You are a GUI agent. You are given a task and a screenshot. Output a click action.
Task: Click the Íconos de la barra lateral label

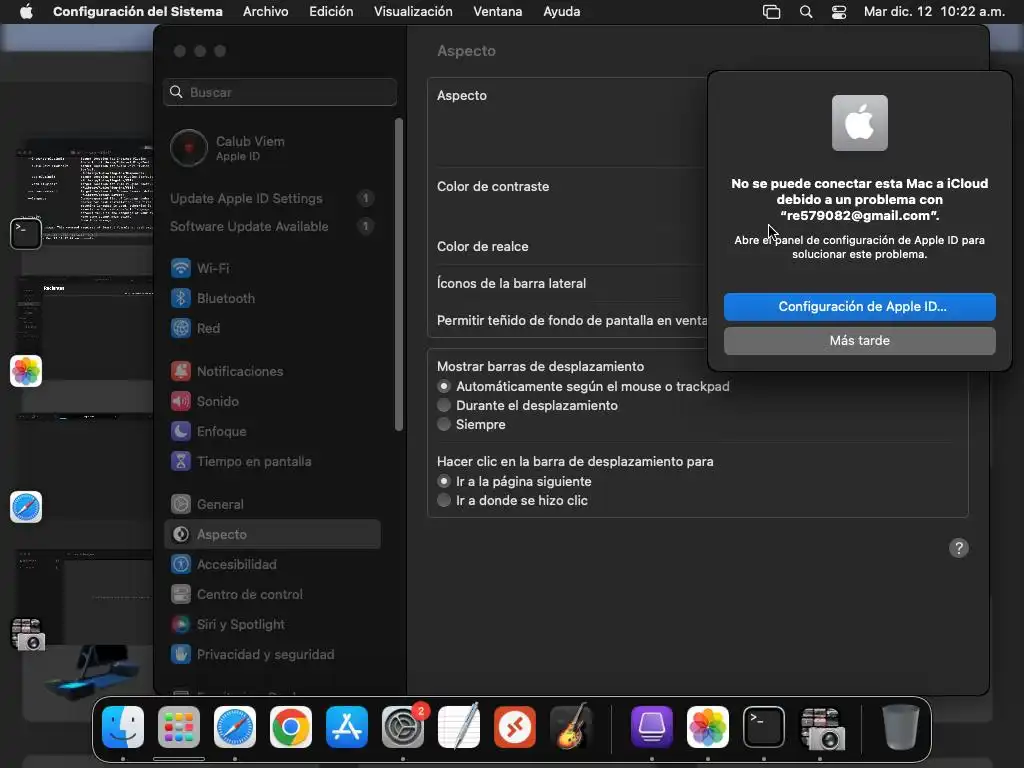(x=511, y=284)
